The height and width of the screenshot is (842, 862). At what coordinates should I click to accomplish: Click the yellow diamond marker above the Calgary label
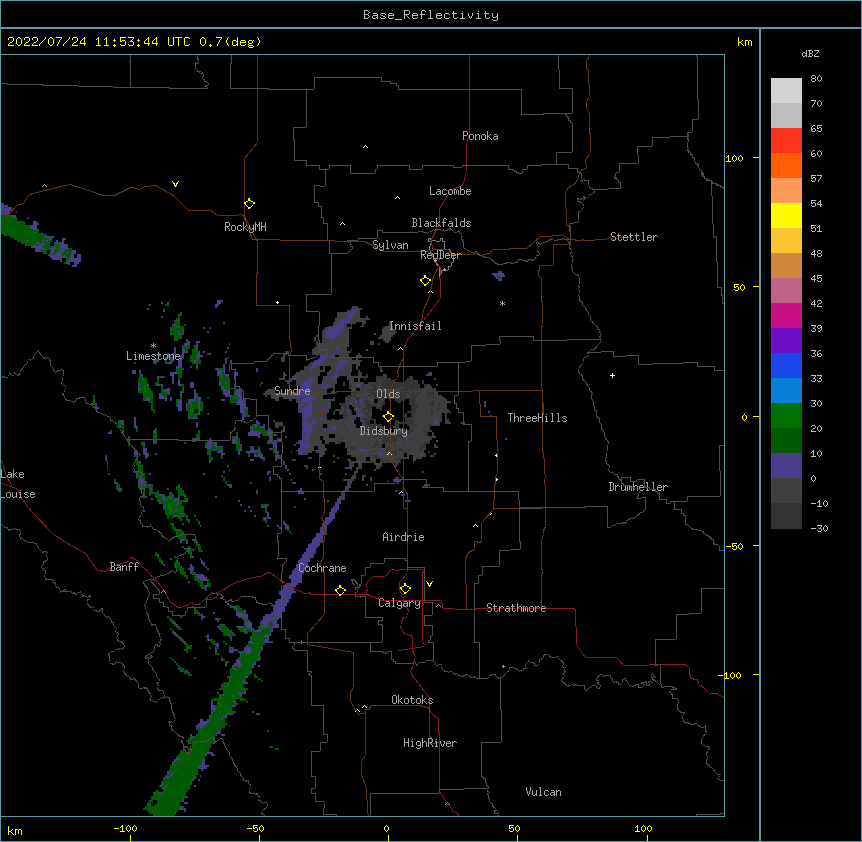point(405,589)
